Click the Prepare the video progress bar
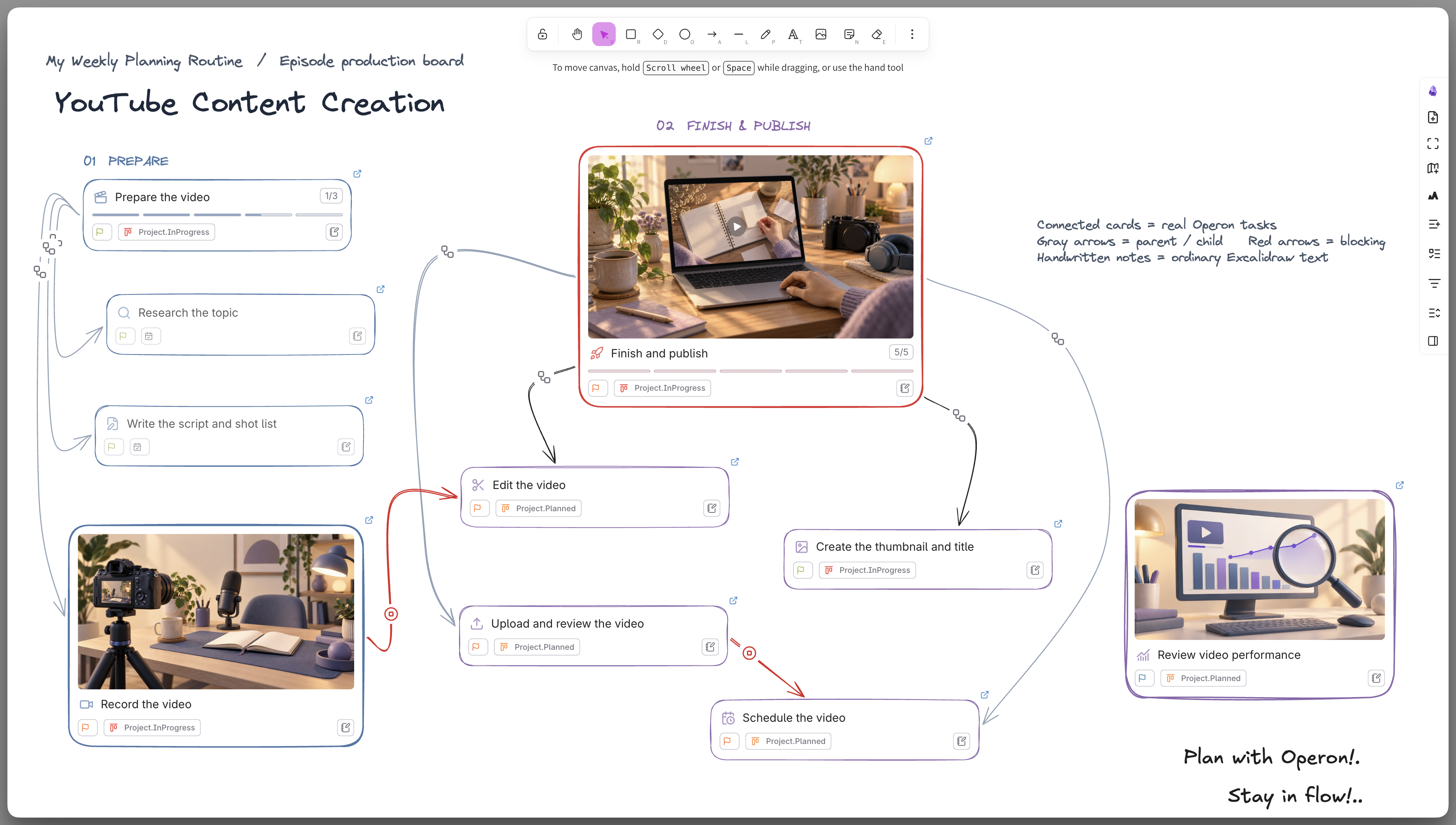The image size is (1456, 825). 218,215
